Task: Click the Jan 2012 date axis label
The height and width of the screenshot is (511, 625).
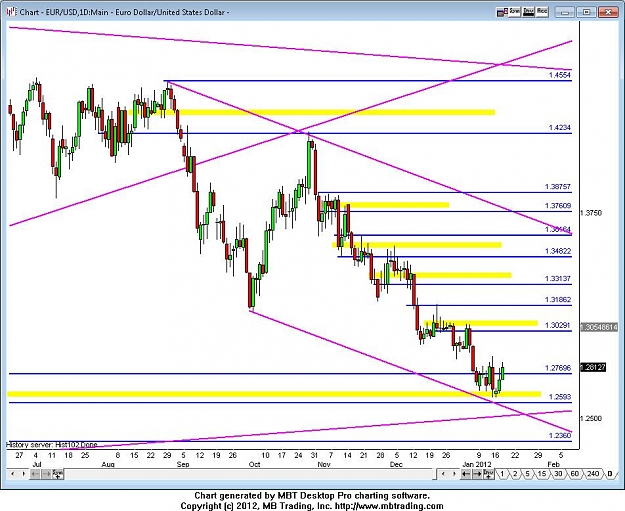Action: pyautogui.click(x=477, y=464)
